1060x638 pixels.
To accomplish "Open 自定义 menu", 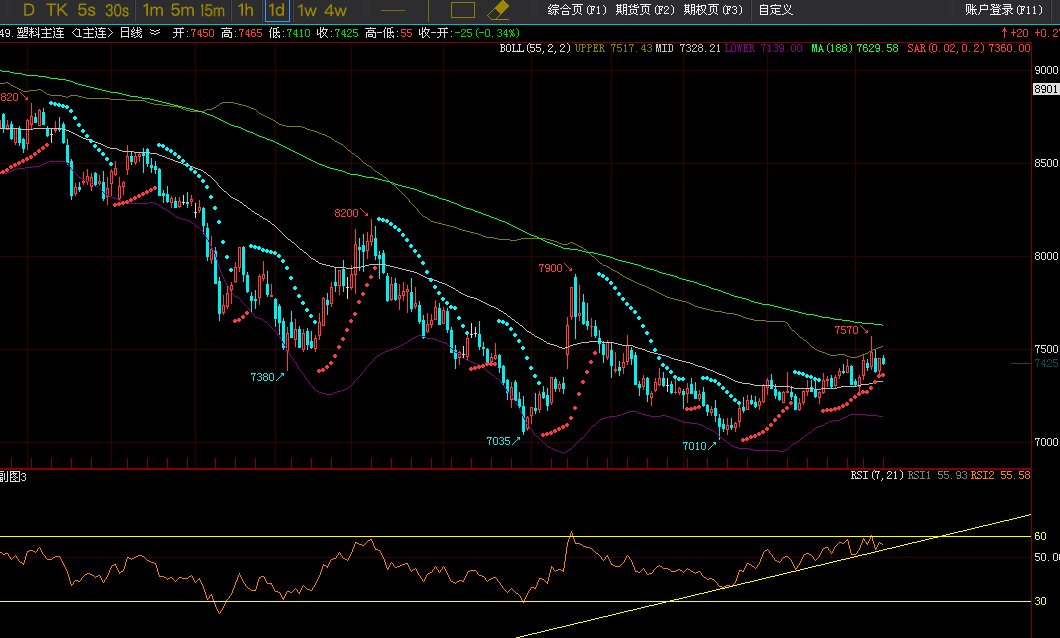I will [x=775, y=10].
